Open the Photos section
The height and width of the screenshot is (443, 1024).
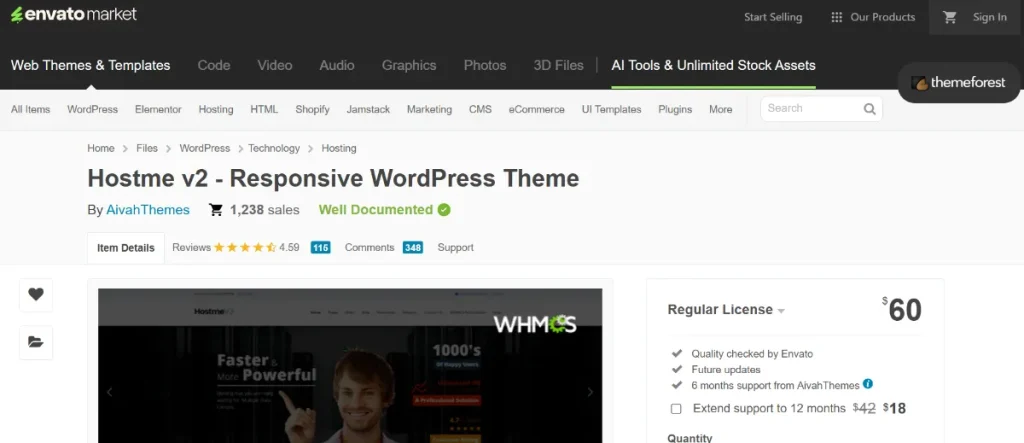pyautogui.click(x=485, y=65)
